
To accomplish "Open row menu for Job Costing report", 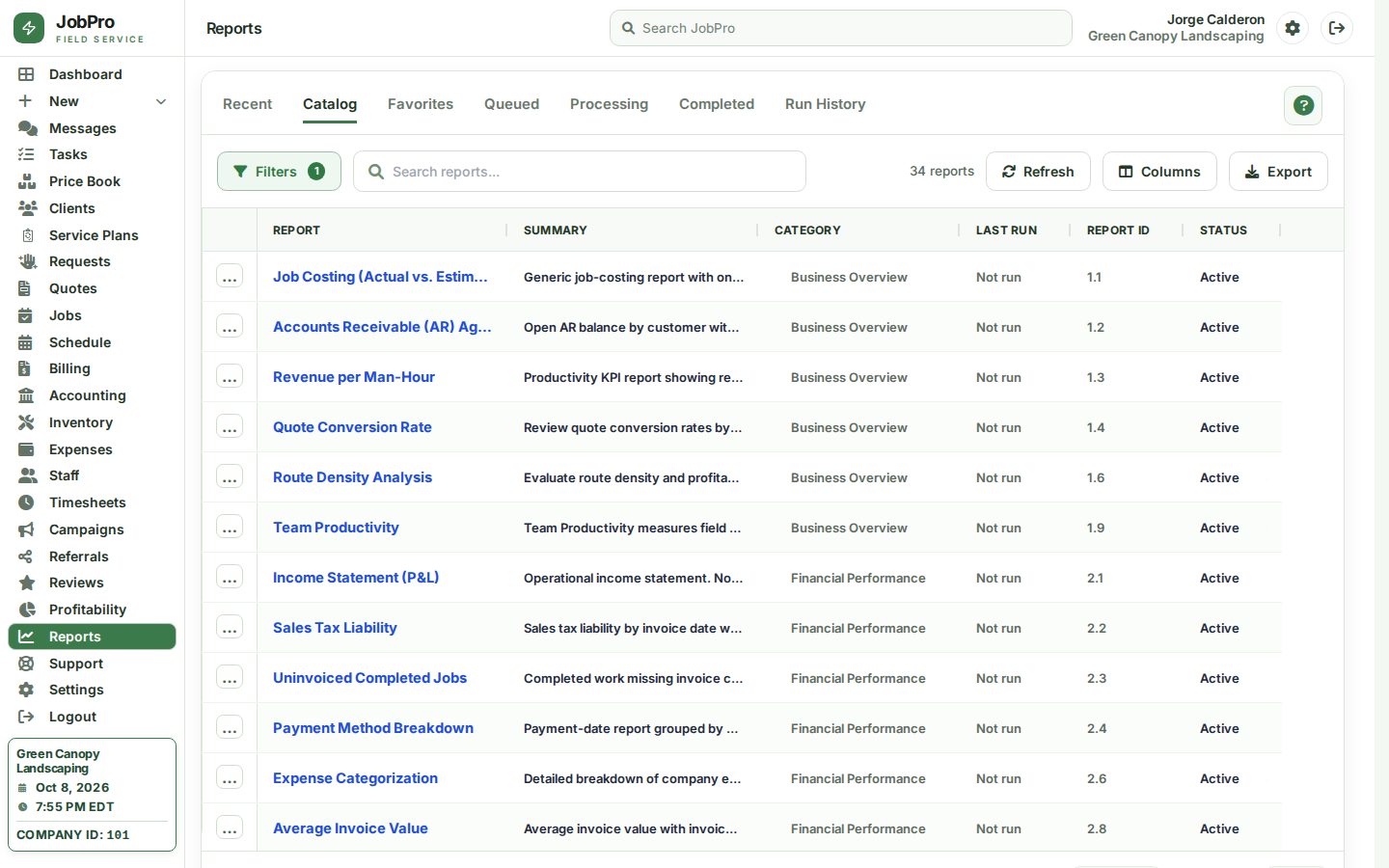I will pos(230,277).
